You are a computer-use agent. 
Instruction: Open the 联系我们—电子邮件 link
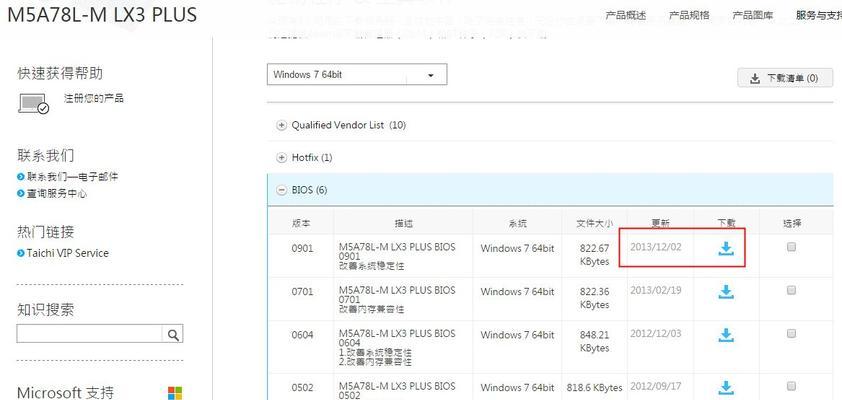[72, 177]
